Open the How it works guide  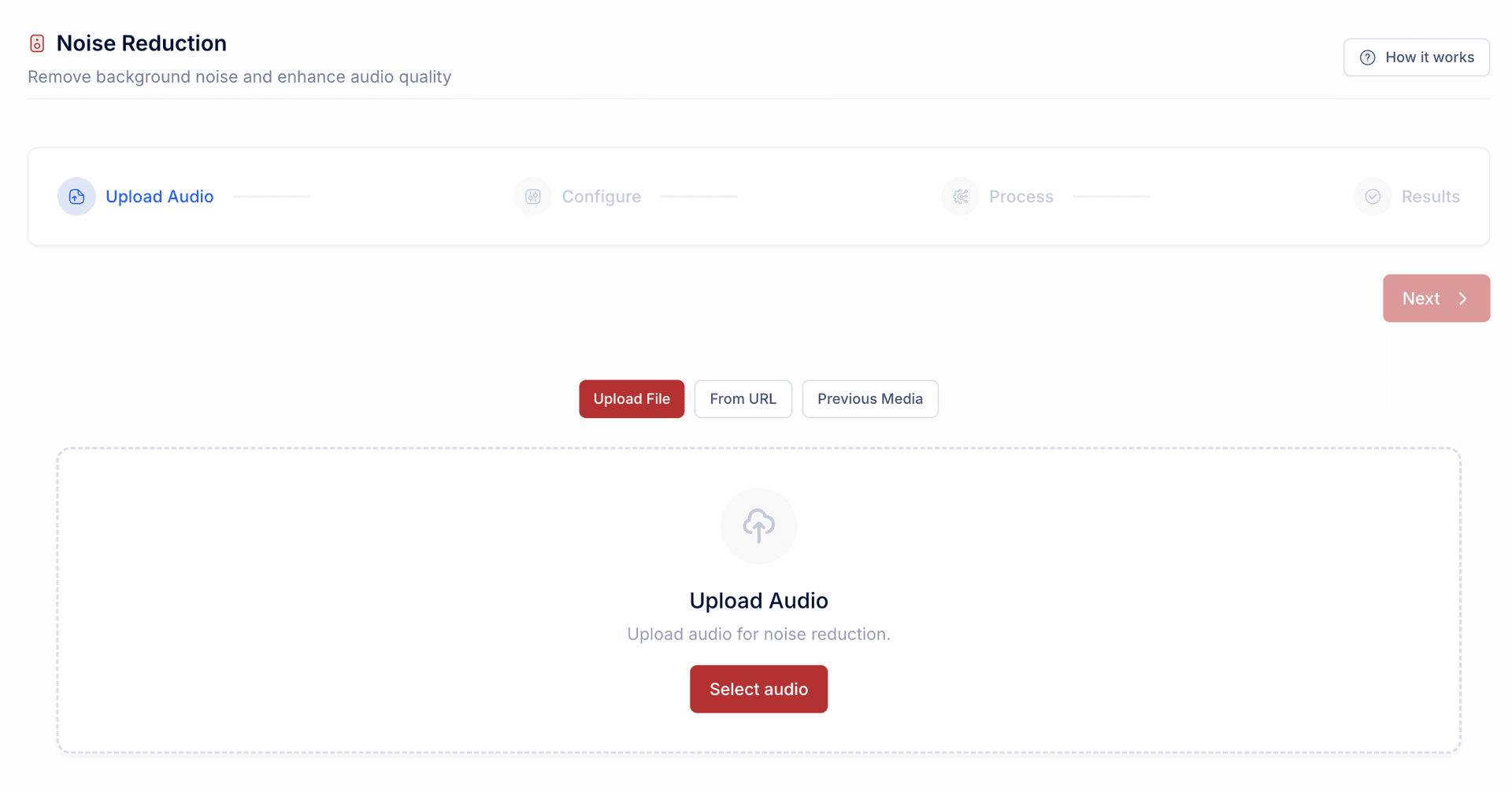pos(1416,57)
